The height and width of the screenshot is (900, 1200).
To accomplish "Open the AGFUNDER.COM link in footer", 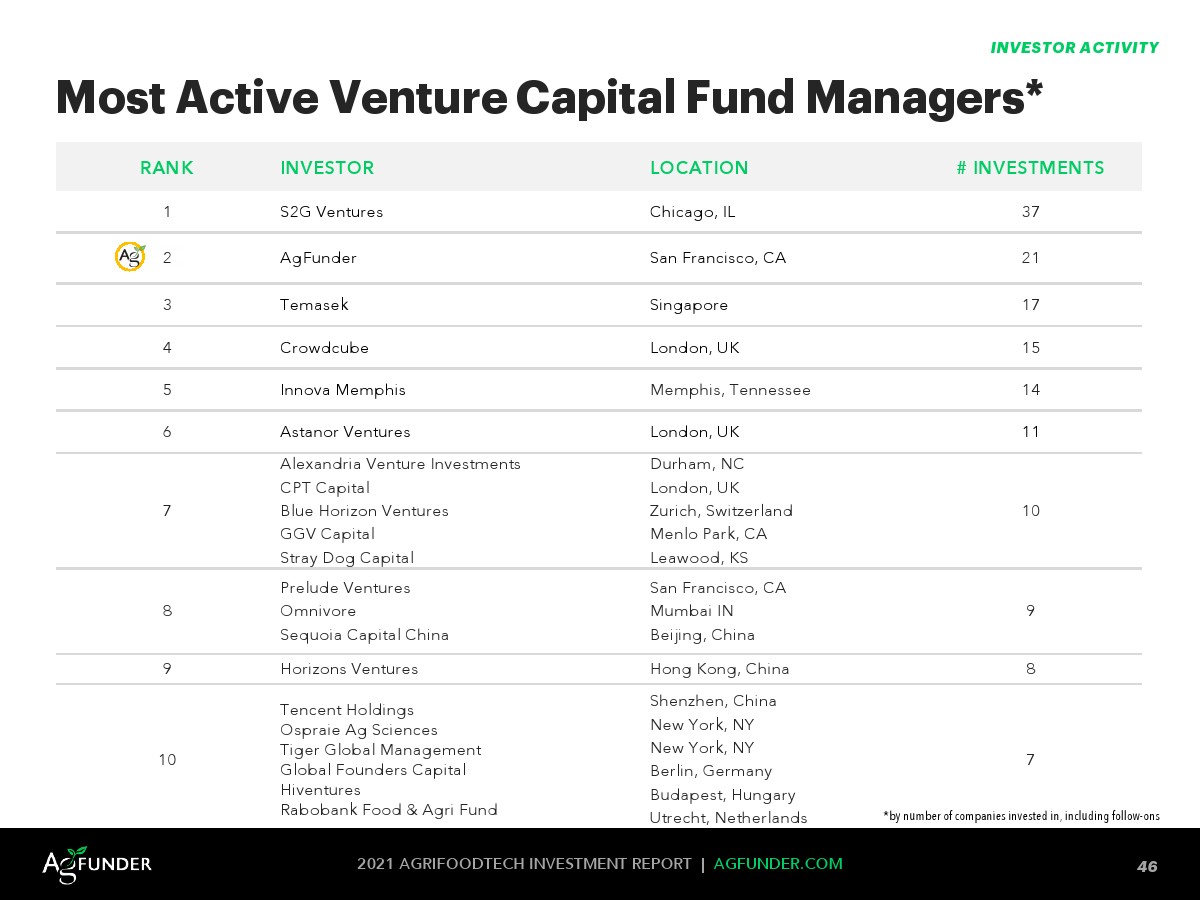I will (x=778, y=864).
